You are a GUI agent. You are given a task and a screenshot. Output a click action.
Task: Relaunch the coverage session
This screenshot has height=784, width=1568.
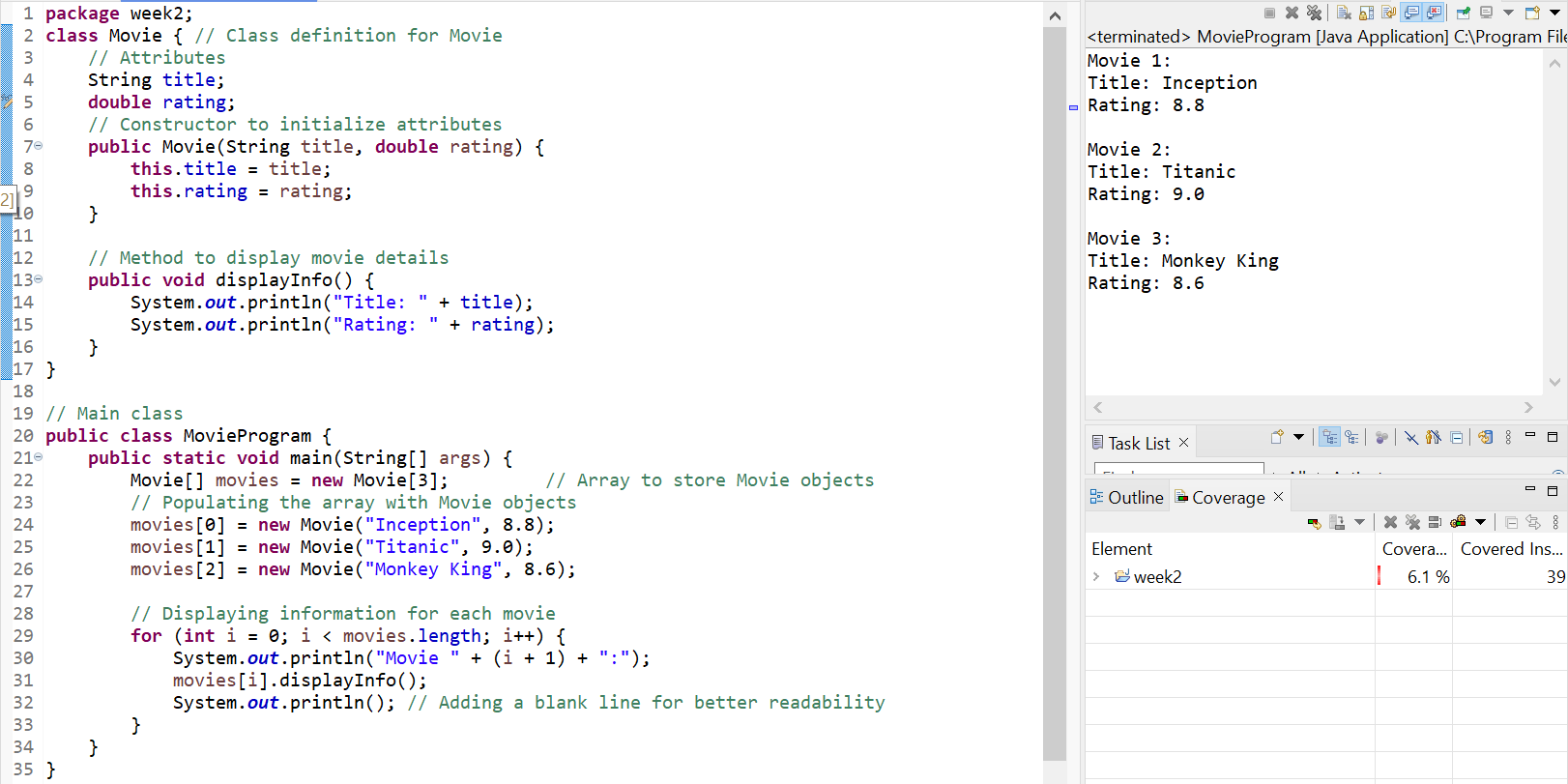coord(1314,522)
